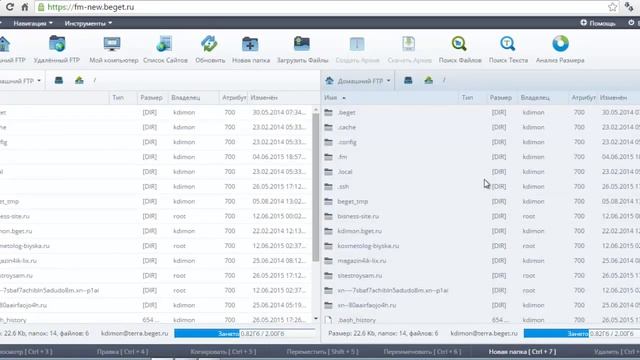640x360 pixels.
Task: Open the Инструменты menu
Action: click(x=88, y=23)
